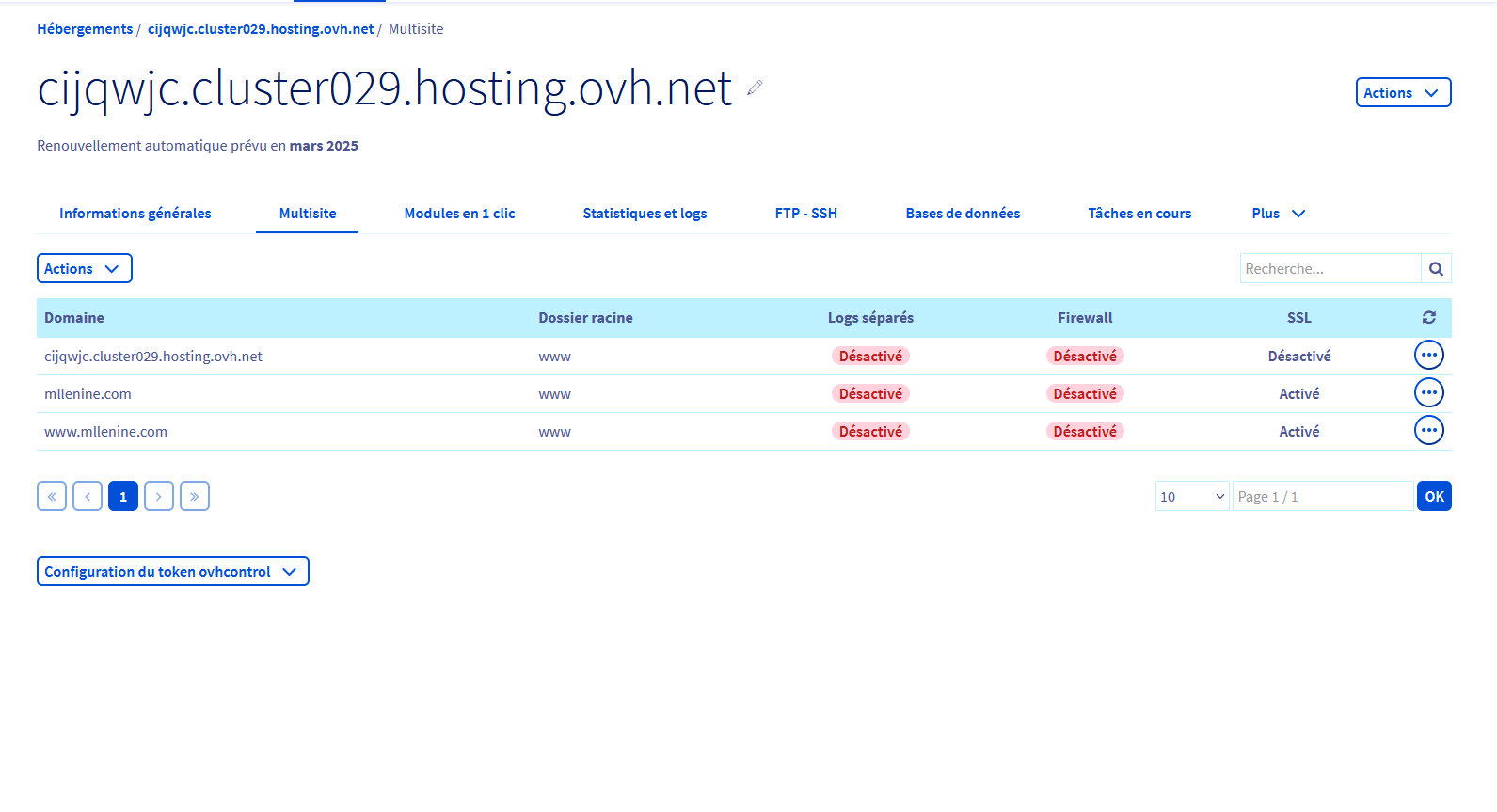
Task: Expand the Actions dropdown above the table
Action: coord(84,269)
